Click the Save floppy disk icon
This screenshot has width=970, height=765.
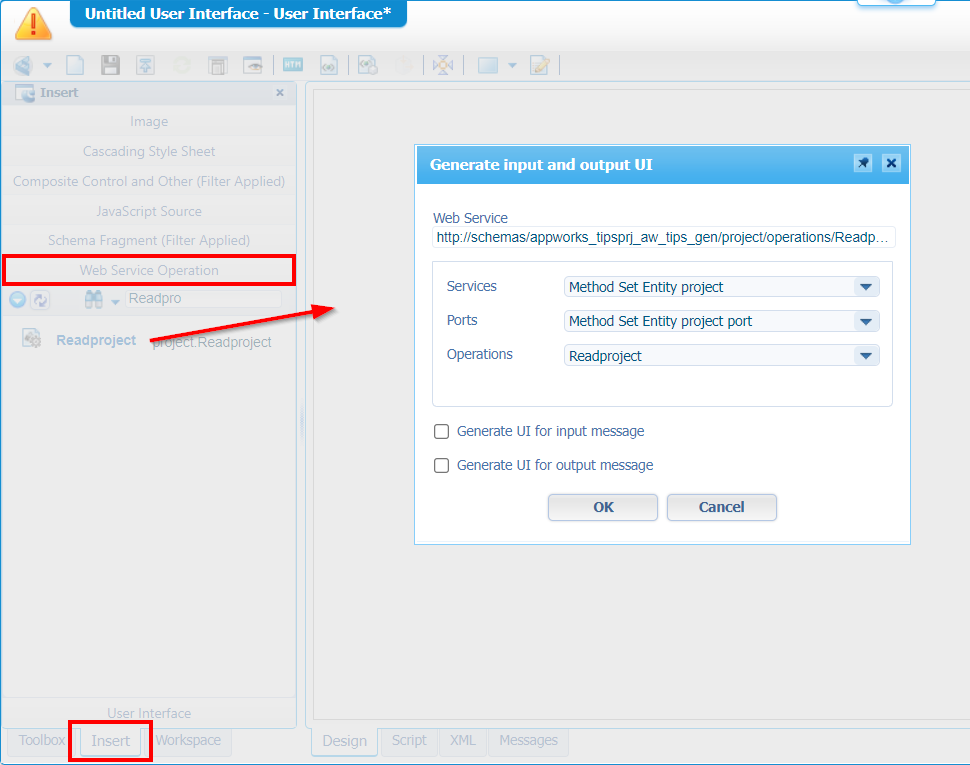click(110, 66)
